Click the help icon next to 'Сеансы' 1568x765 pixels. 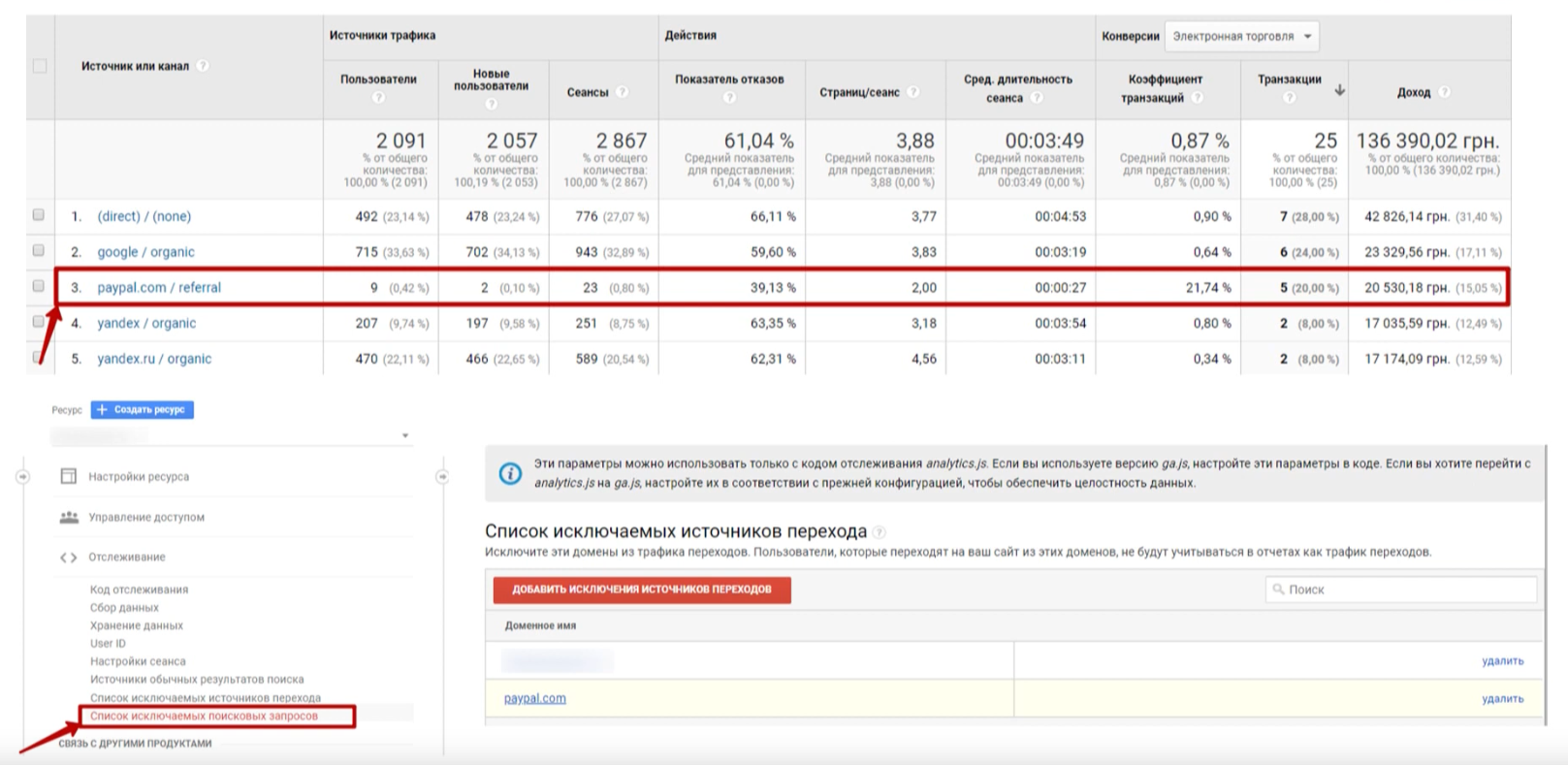[623, 92]
